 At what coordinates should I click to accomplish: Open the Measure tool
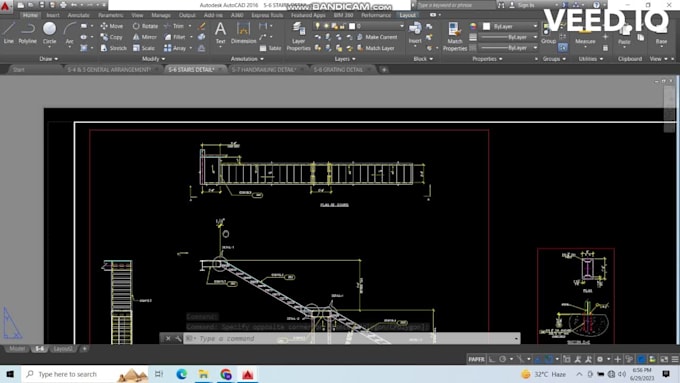point(585,35)
